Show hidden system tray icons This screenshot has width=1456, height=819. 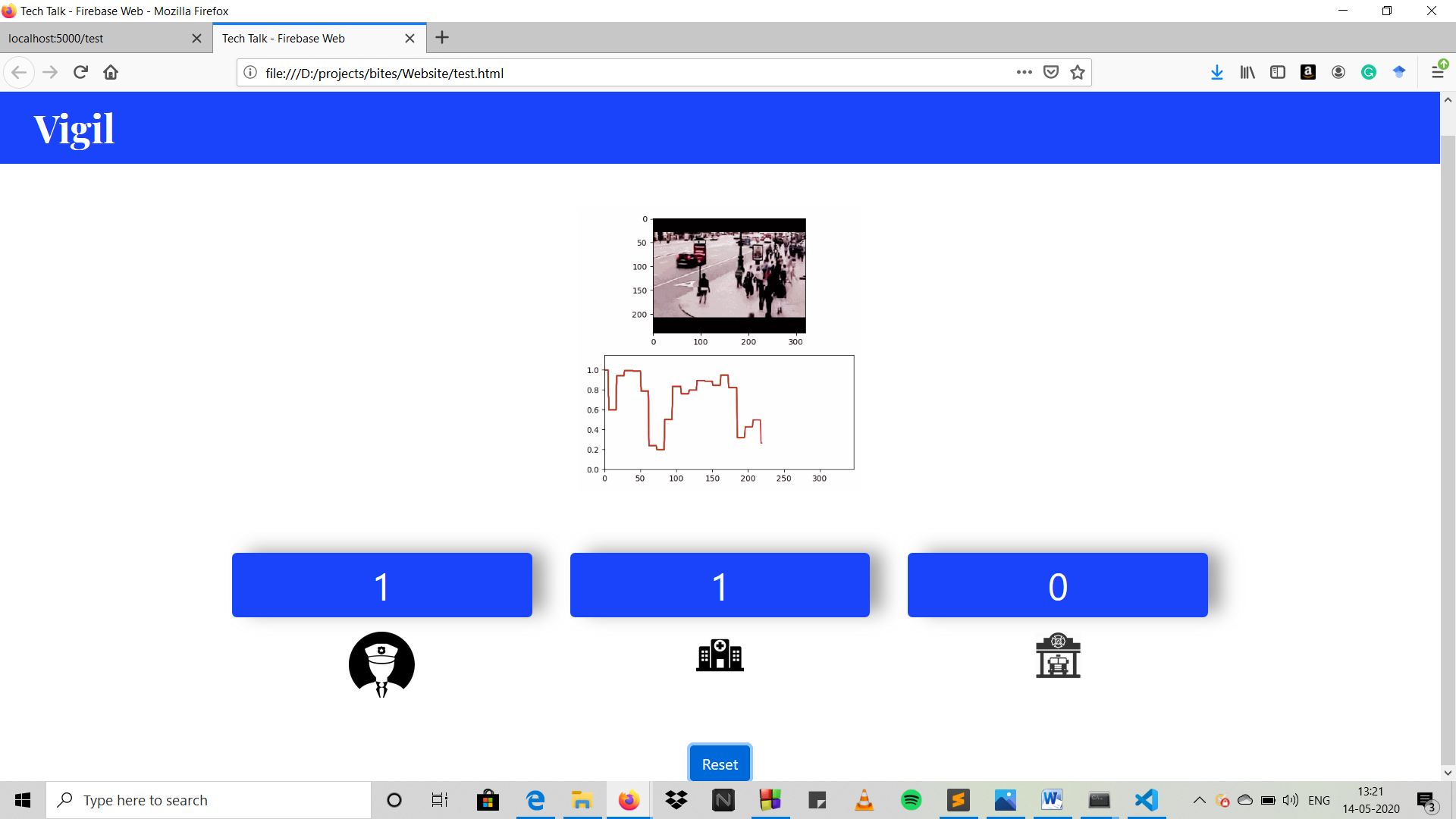(1199, 800)
